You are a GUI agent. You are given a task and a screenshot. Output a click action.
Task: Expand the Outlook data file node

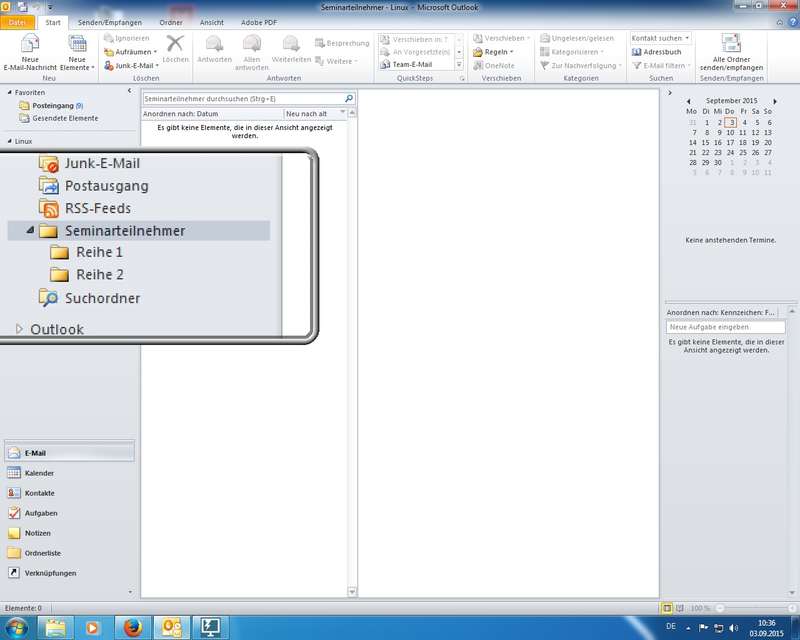click(19, 329)
